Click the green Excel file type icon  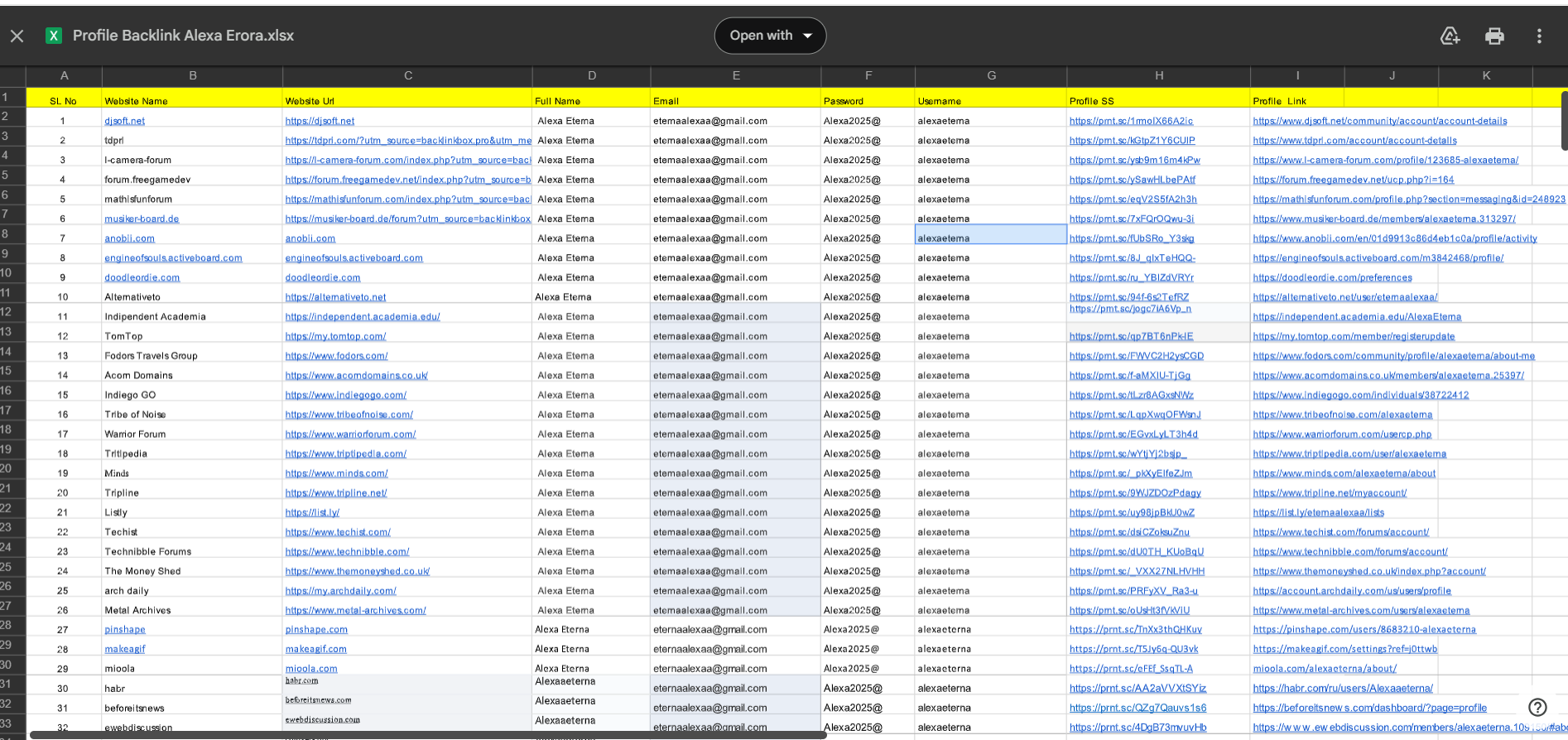tap(54, 36)
